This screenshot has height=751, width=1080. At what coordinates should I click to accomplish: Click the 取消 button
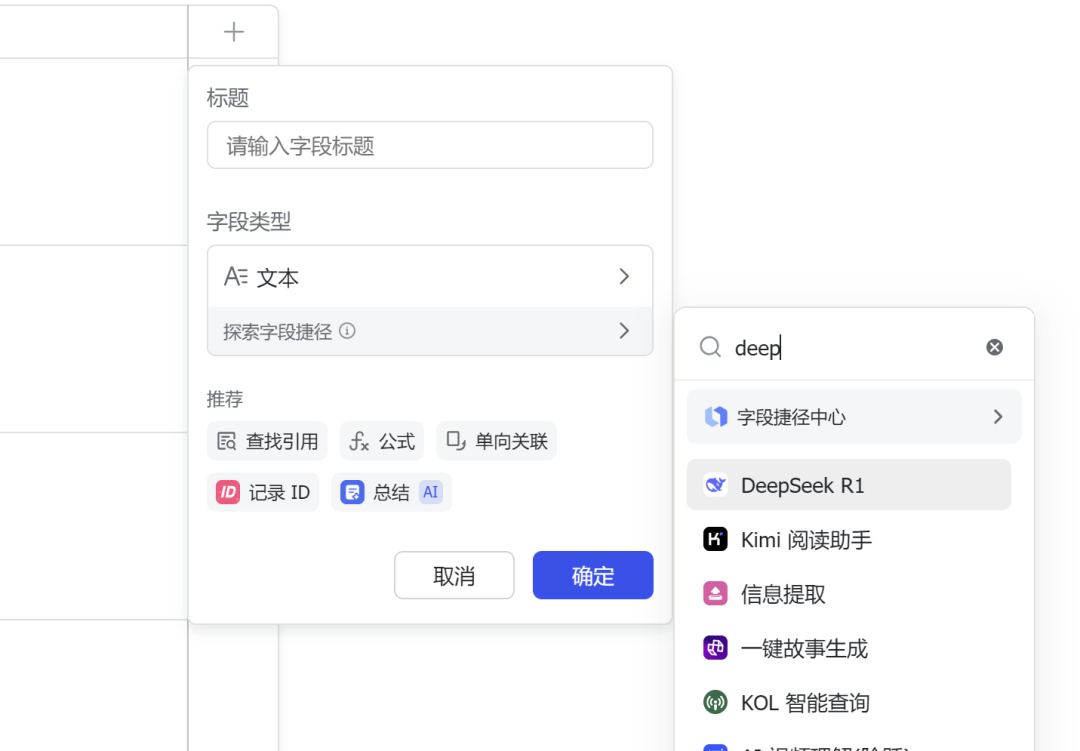(454, 575)
